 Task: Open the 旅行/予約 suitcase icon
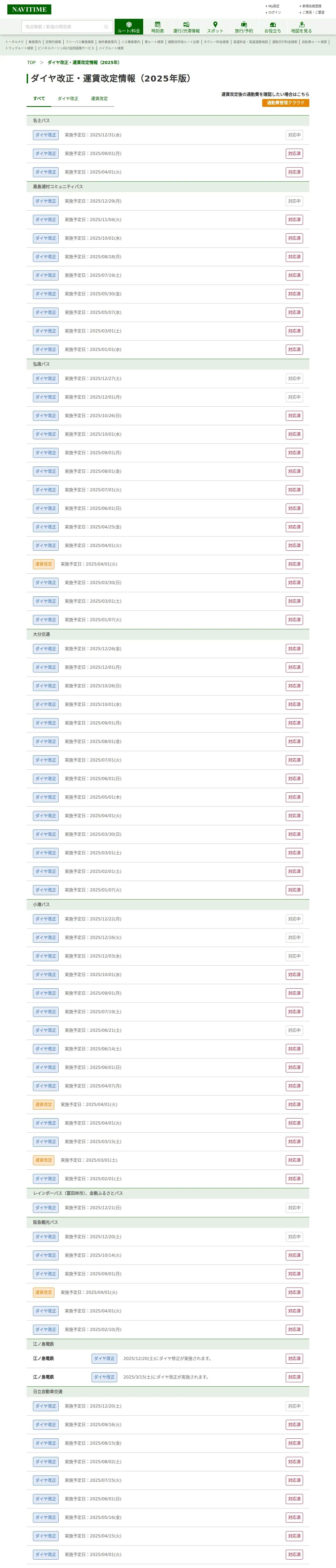[244, 27]
